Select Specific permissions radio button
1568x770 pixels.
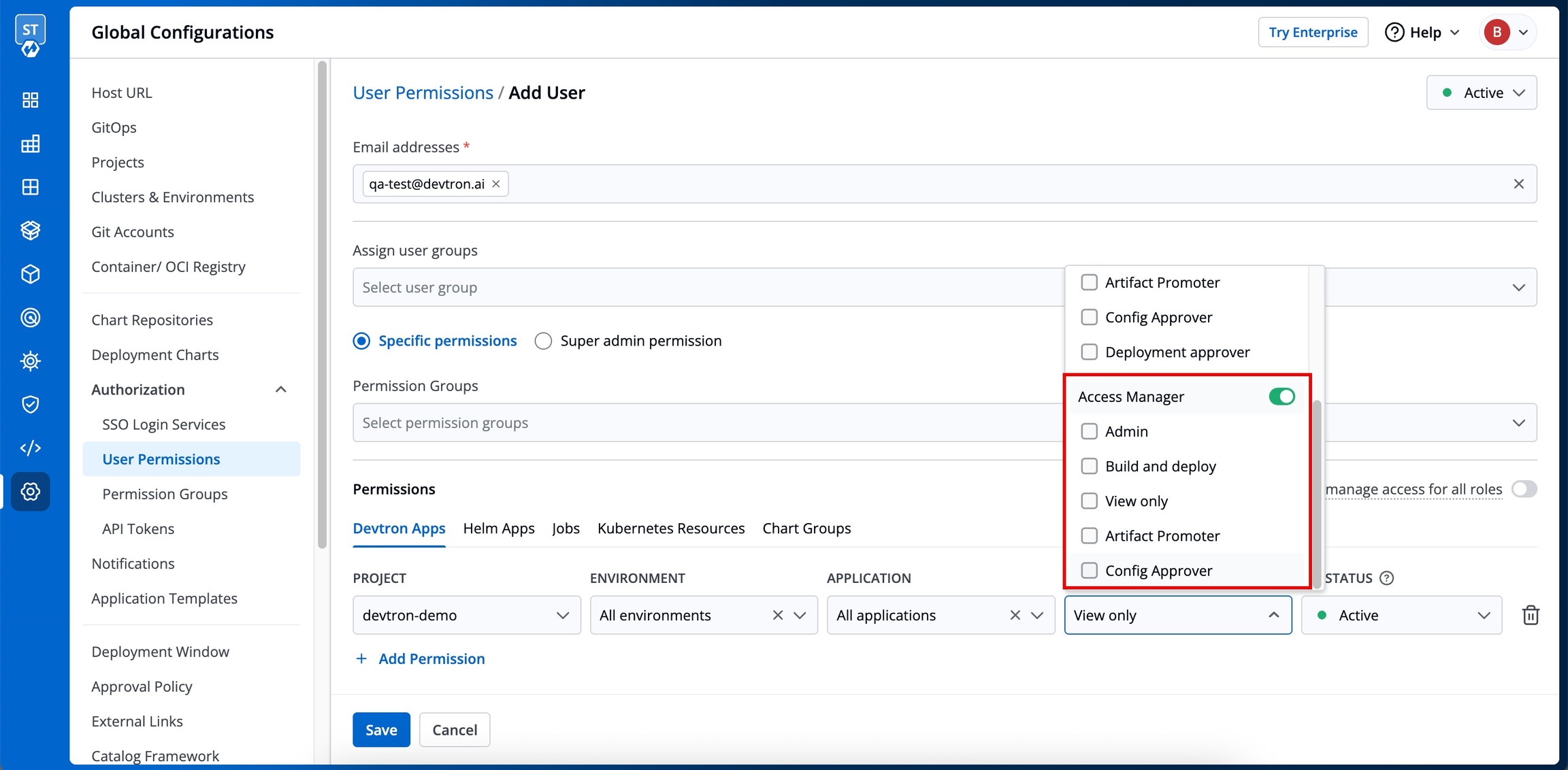tap(361, 341)
